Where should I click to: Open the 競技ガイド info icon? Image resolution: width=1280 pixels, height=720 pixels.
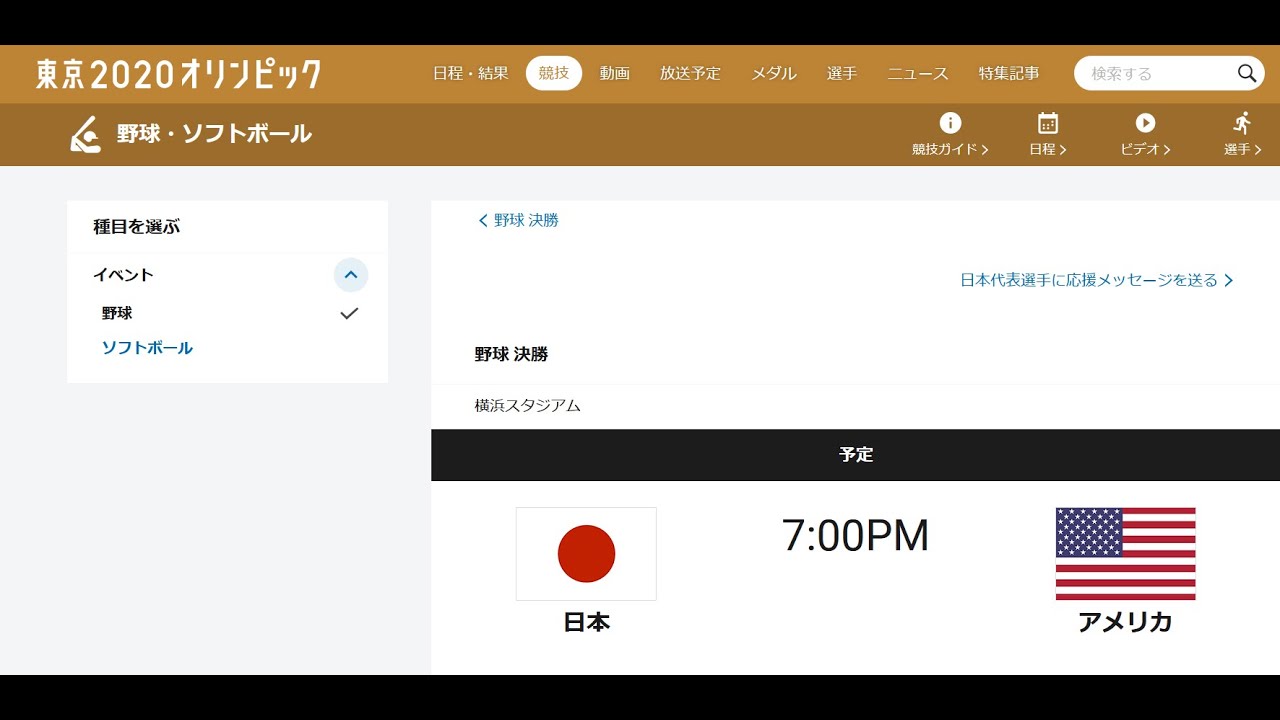coord(950,123)
